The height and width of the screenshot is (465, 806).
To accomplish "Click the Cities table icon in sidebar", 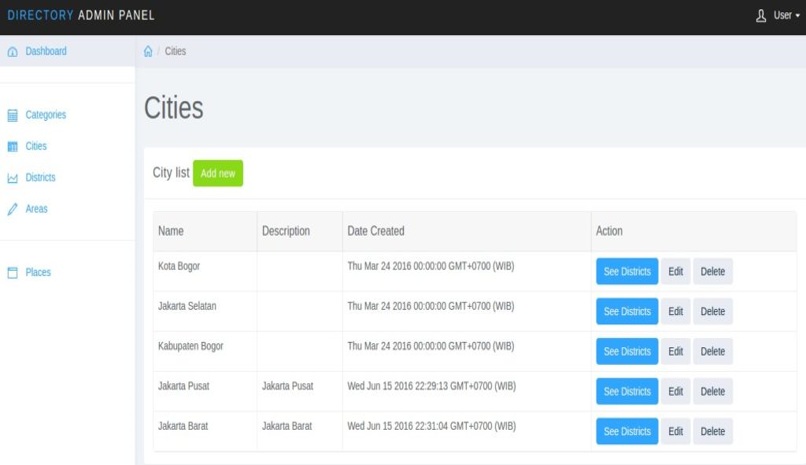I will click(13, 147).
